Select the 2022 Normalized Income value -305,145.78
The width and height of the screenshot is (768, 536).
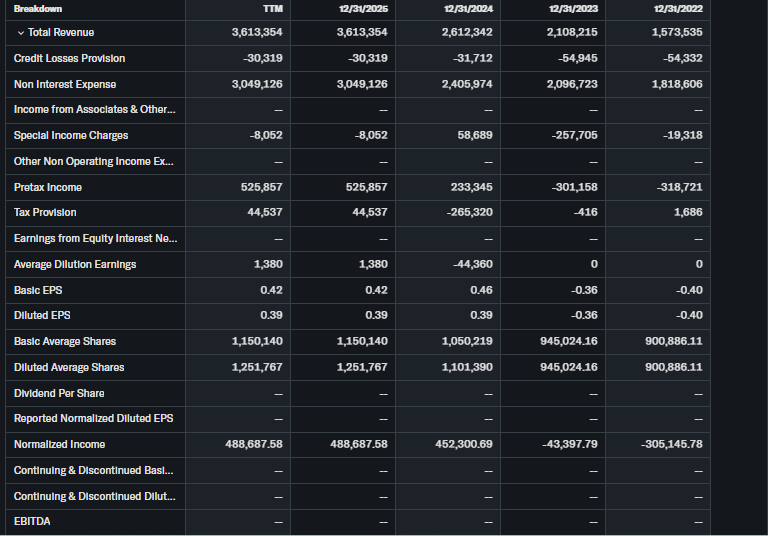click(669, 444)
